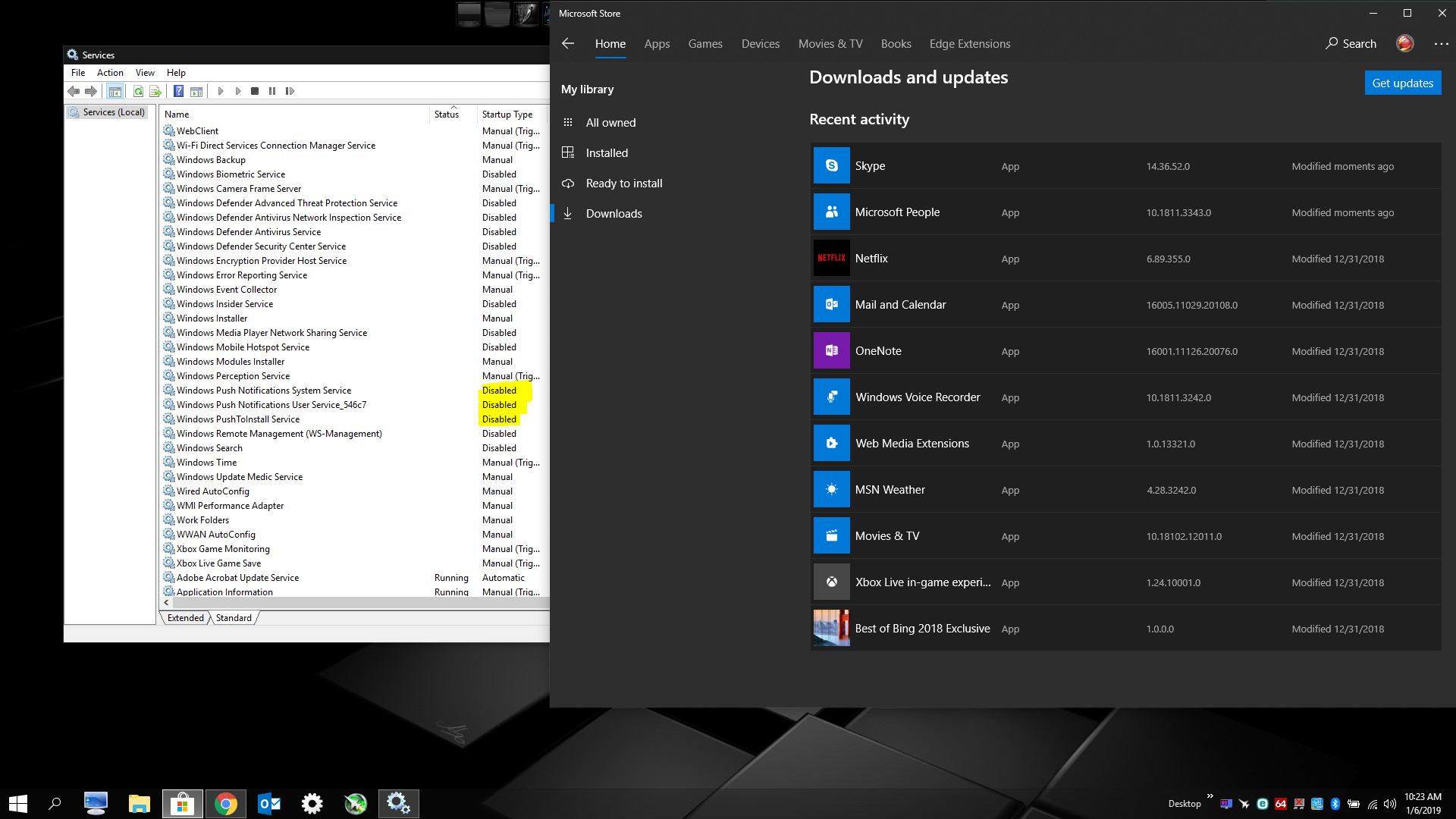Open the File menu in Services
The image size is (1456, 819).
tap(78, 73)
